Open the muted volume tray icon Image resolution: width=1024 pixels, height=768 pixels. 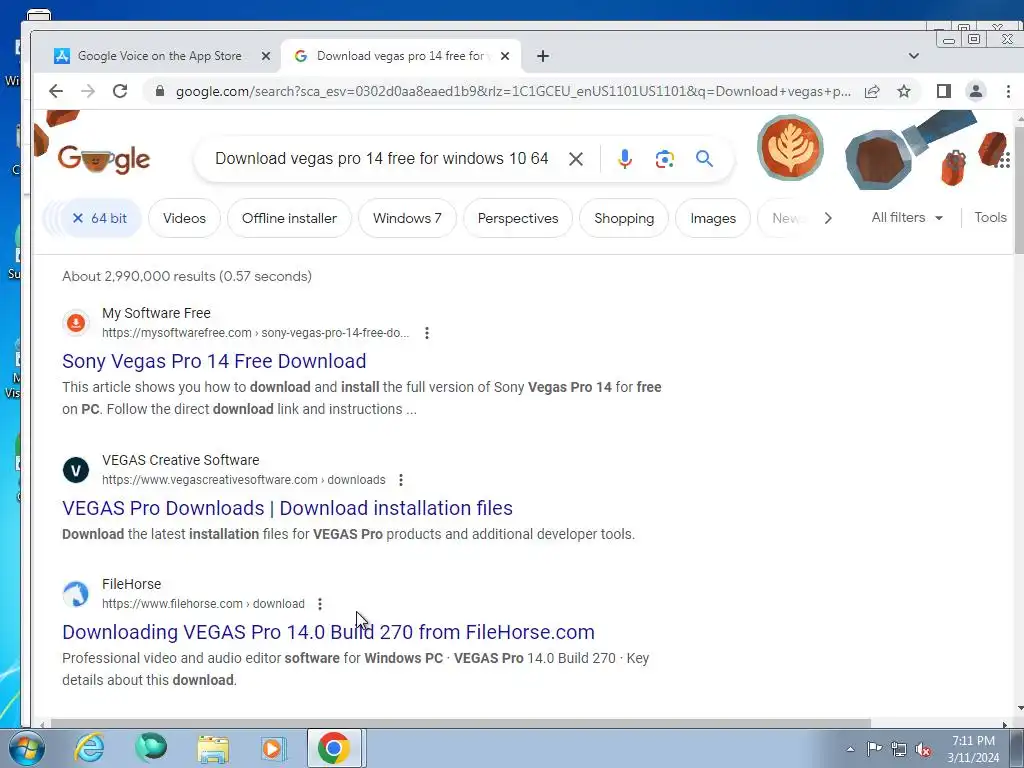click(923, 749)
